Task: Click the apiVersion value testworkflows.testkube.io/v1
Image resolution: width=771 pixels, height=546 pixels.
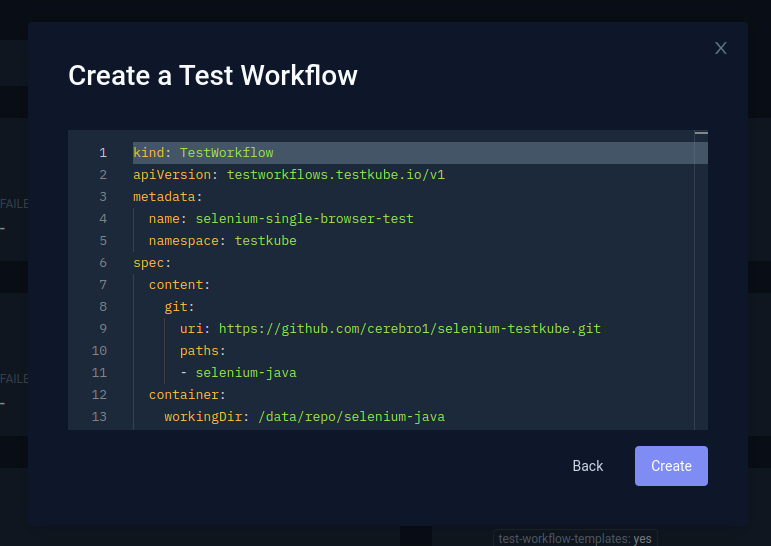Action: [x=336, y=175]
